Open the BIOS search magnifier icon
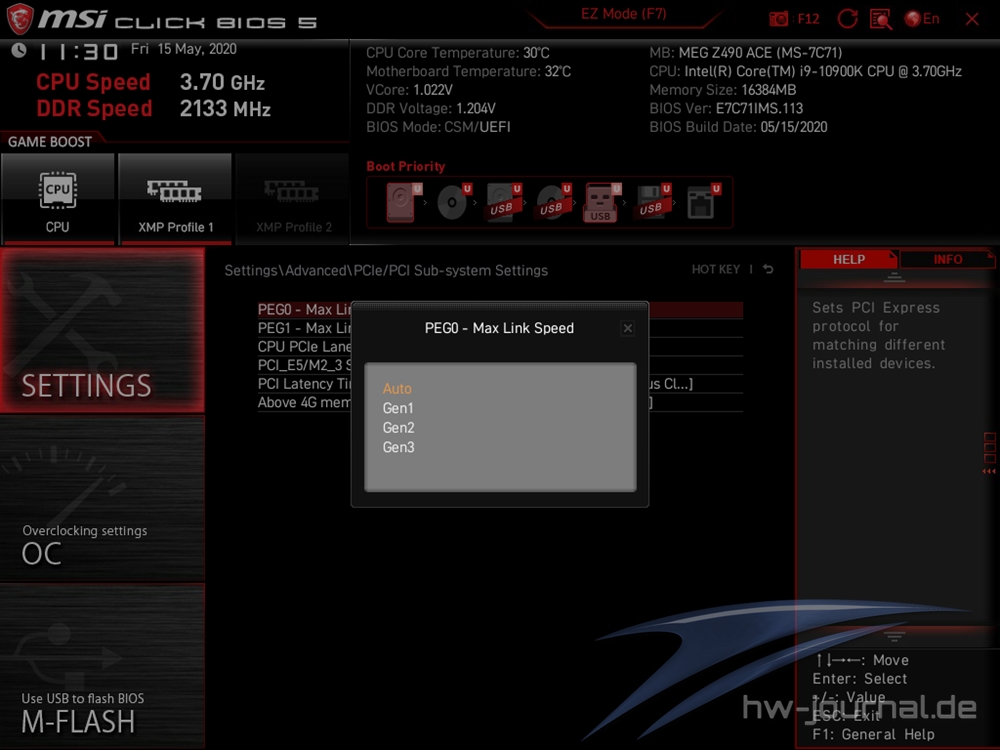This screenshot has width=1000, height=750. [881, 19]
